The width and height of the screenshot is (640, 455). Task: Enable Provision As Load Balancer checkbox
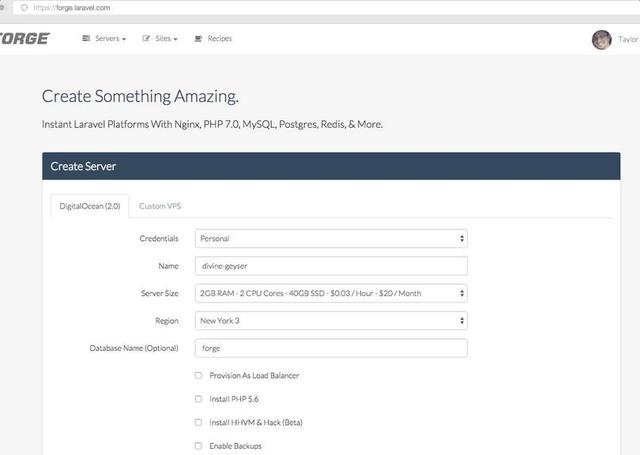click(198, 376)
